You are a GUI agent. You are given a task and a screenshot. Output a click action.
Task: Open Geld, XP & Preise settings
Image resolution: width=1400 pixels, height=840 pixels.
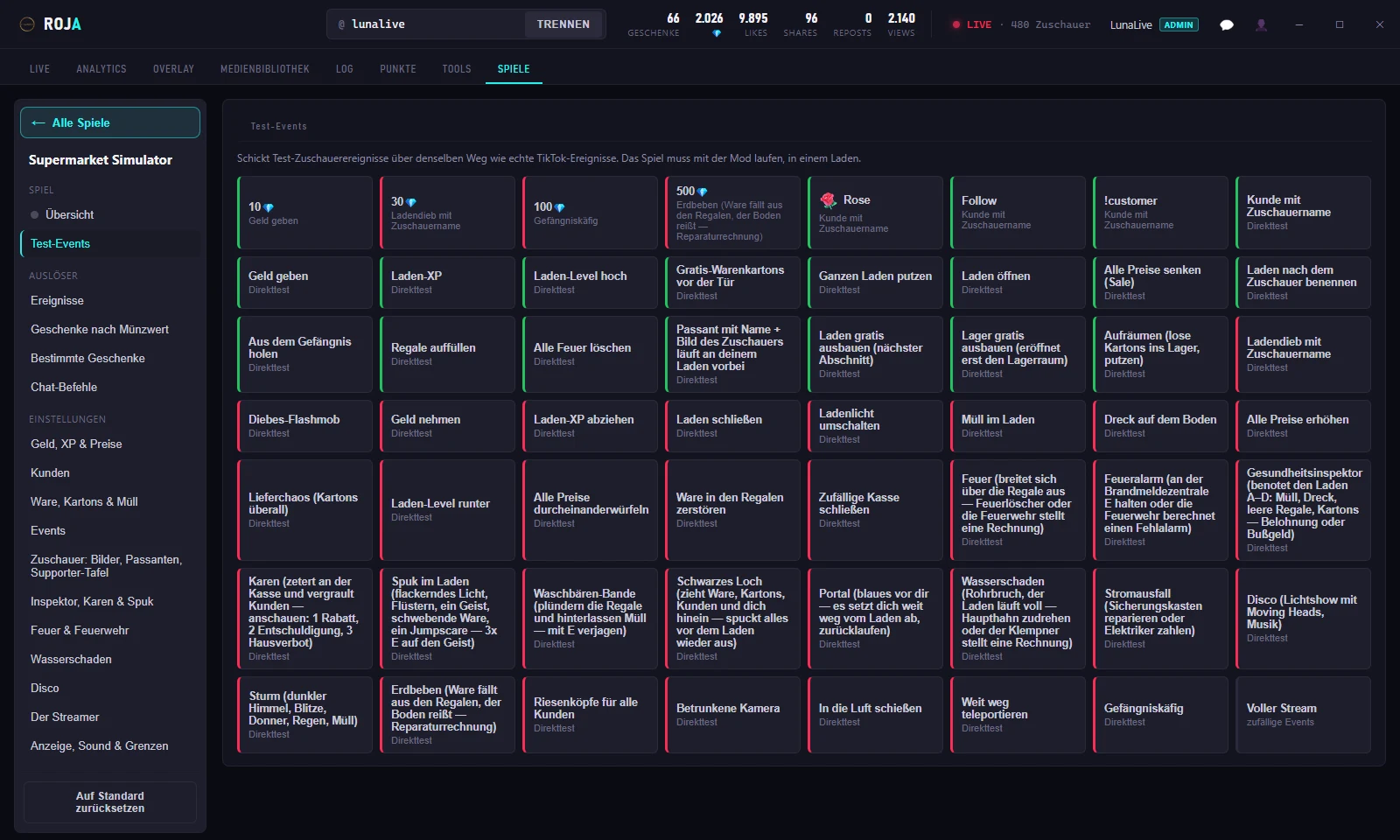(110, 444)
